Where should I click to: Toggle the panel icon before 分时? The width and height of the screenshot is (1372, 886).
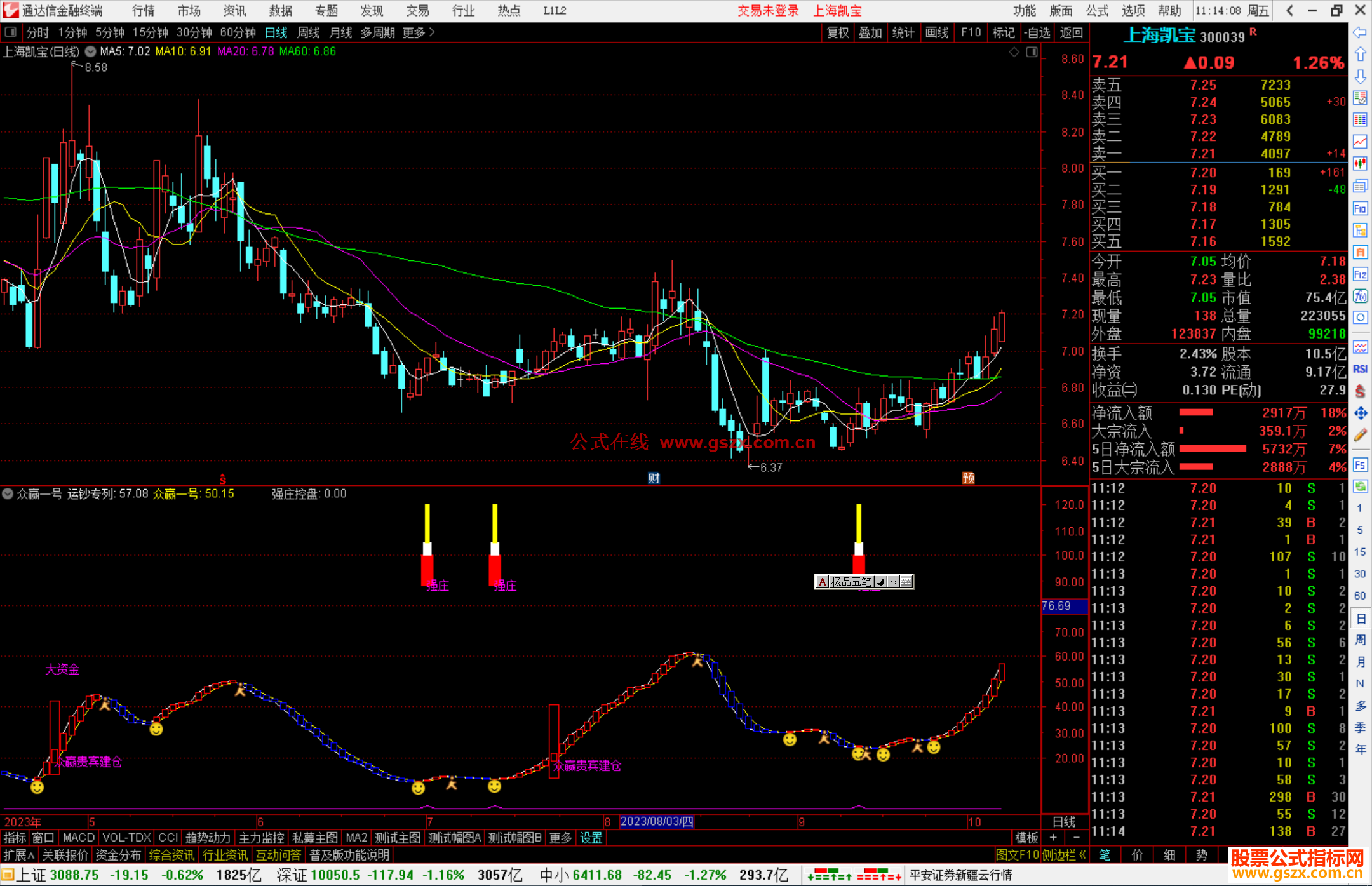11,32
